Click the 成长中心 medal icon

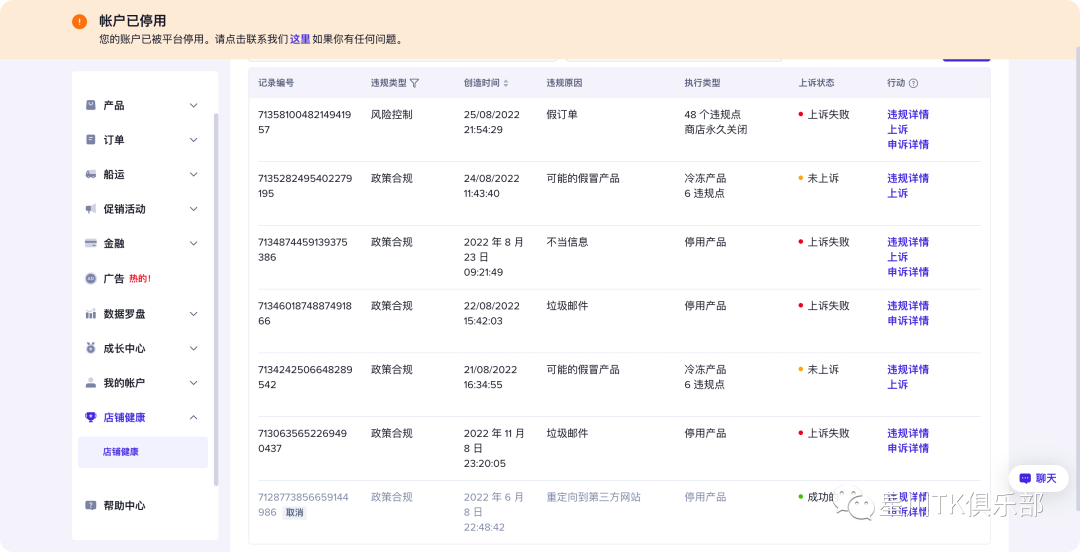90,348
